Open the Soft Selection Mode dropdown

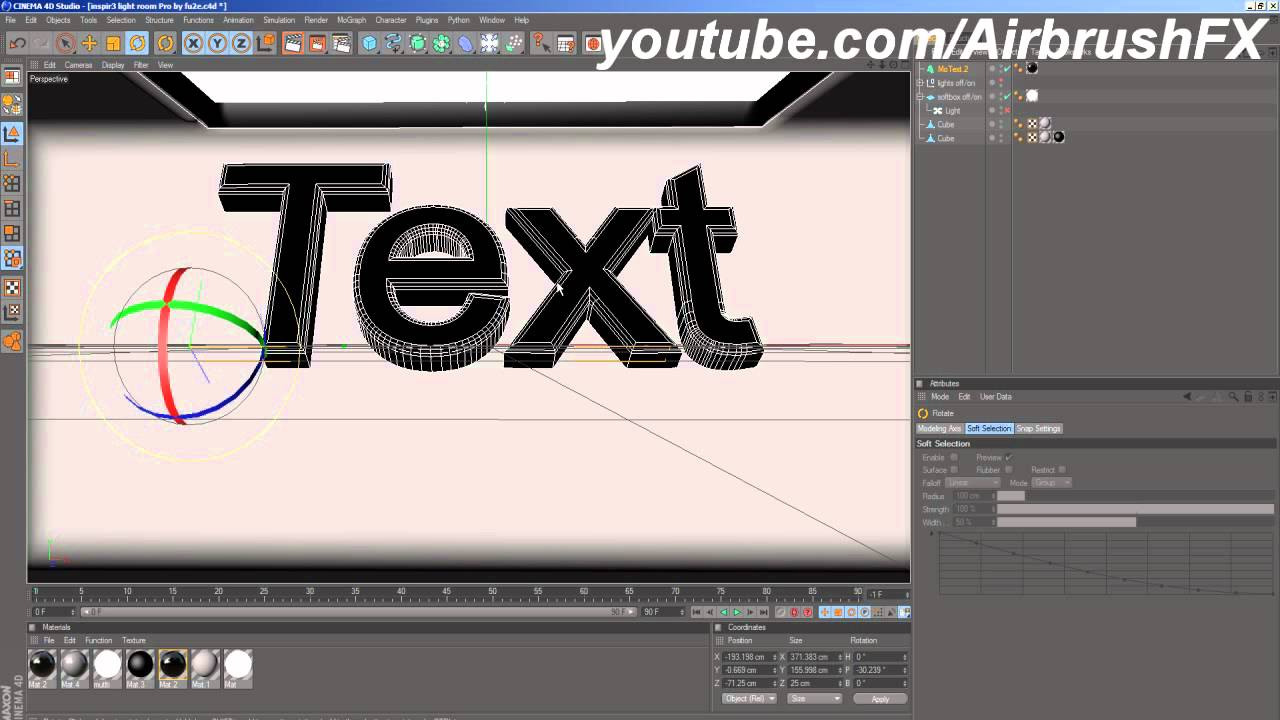point(1052,483)
